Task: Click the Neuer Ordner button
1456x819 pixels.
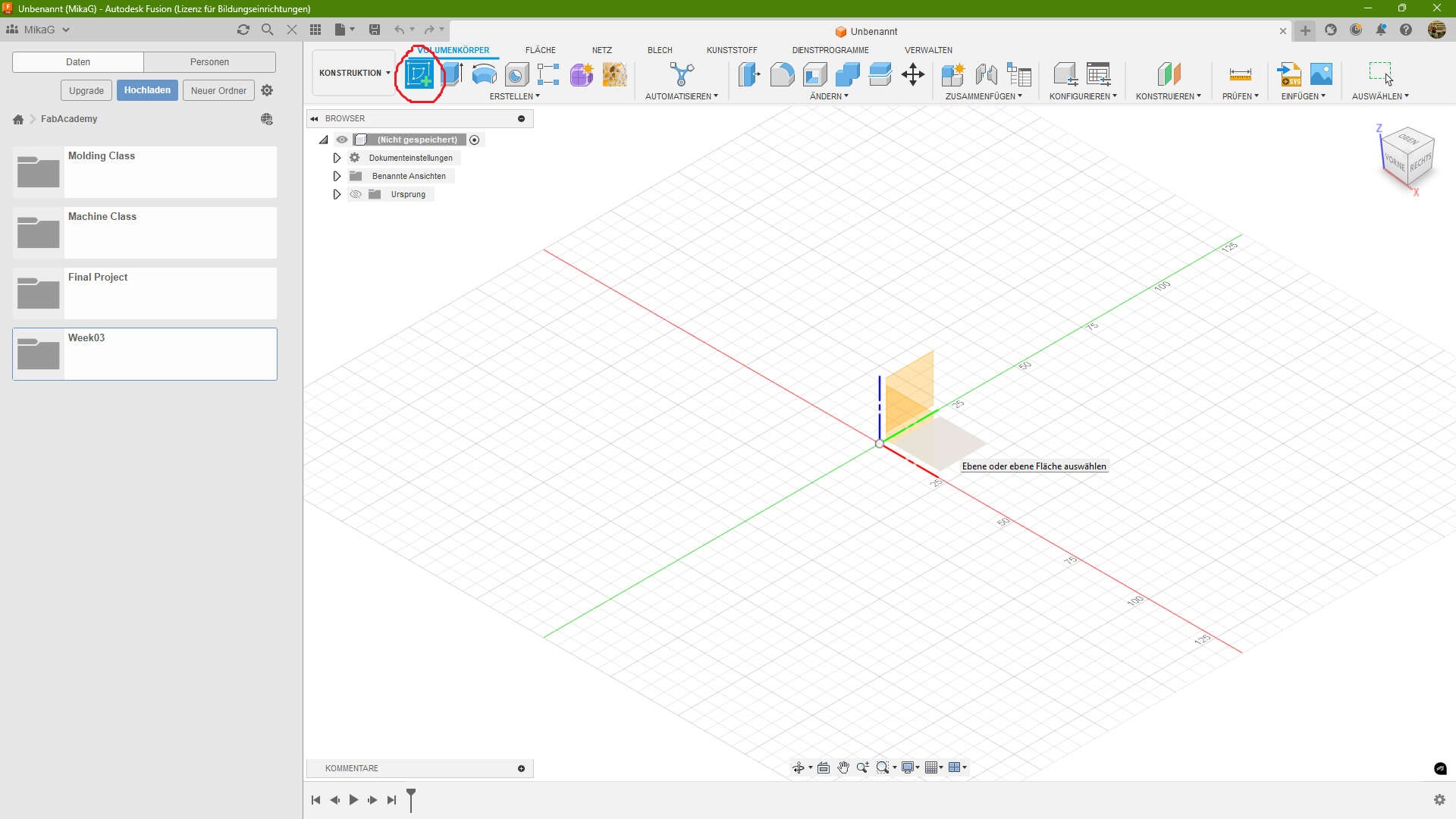Action: click(218, 90)
